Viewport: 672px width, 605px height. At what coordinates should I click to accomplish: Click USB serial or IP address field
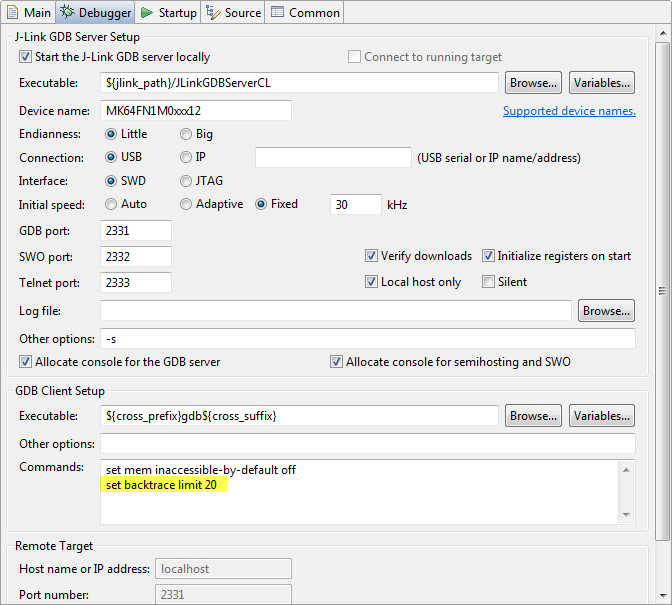[333, 158]
